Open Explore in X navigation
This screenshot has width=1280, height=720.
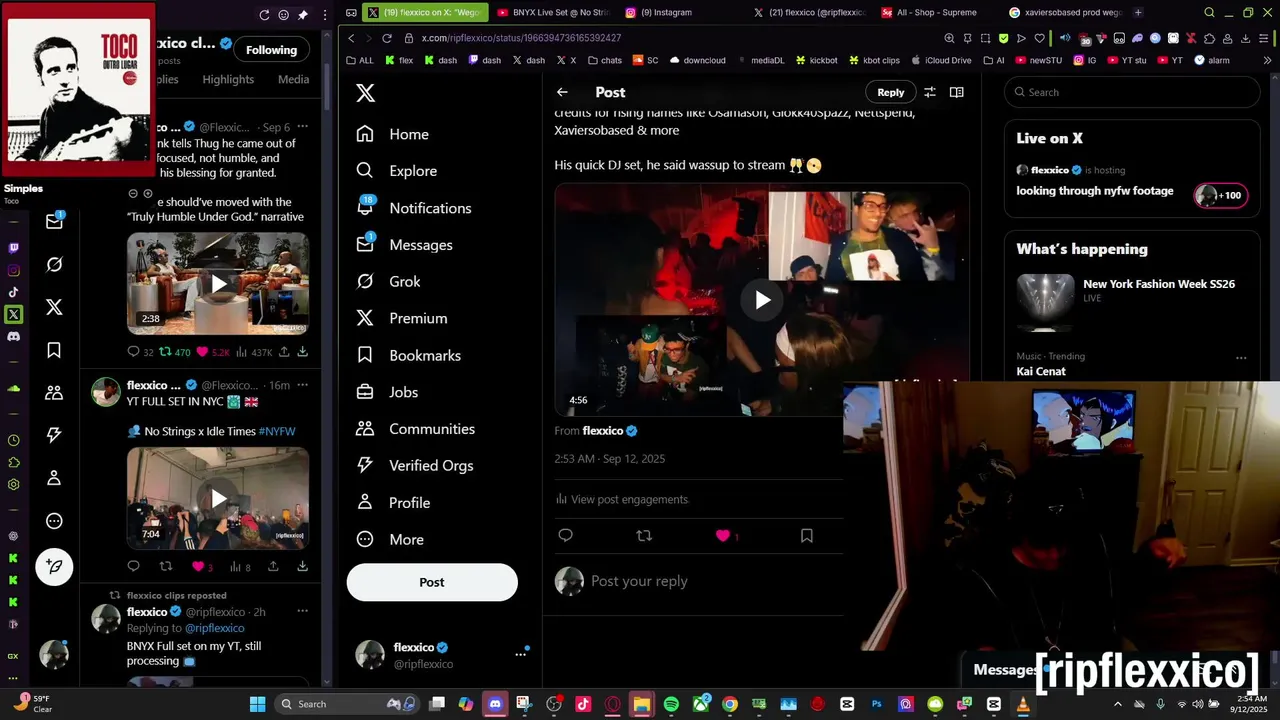[x=397, y=171]
